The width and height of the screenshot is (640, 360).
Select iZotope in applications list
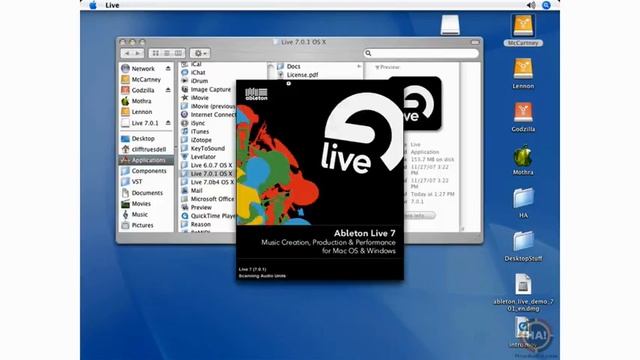[196, 140]
